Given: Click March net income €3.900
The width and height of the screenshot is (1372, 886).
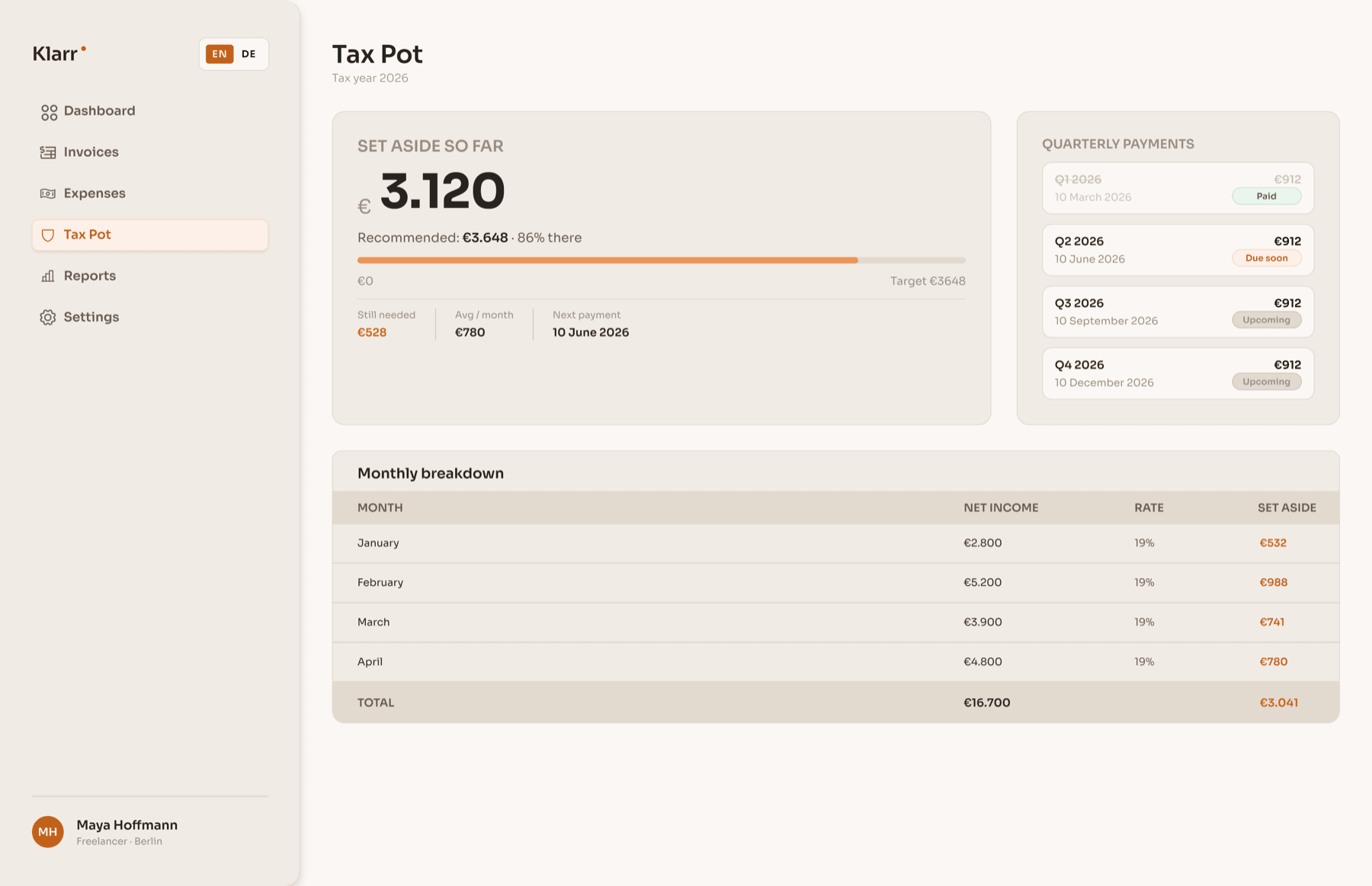Looking at the screenshot, I should (x=983, y=622).
